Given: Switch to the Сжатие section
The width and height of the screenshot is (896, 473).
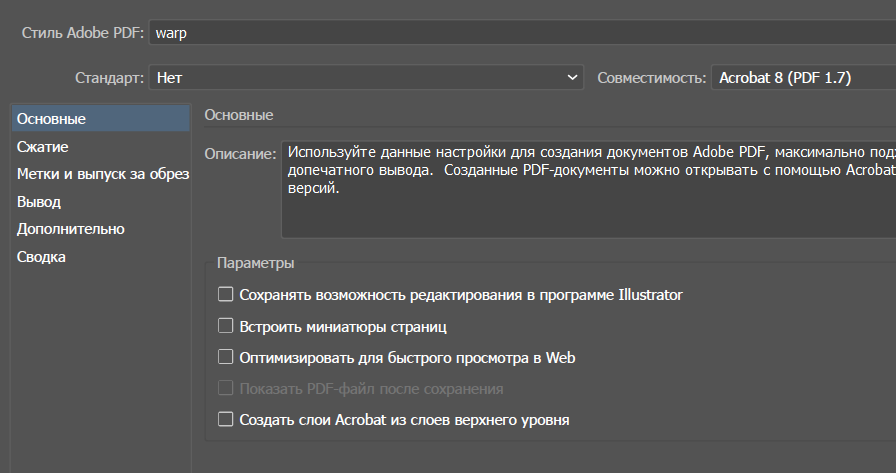Looking at the screenshot, I should tap(43, 147).
